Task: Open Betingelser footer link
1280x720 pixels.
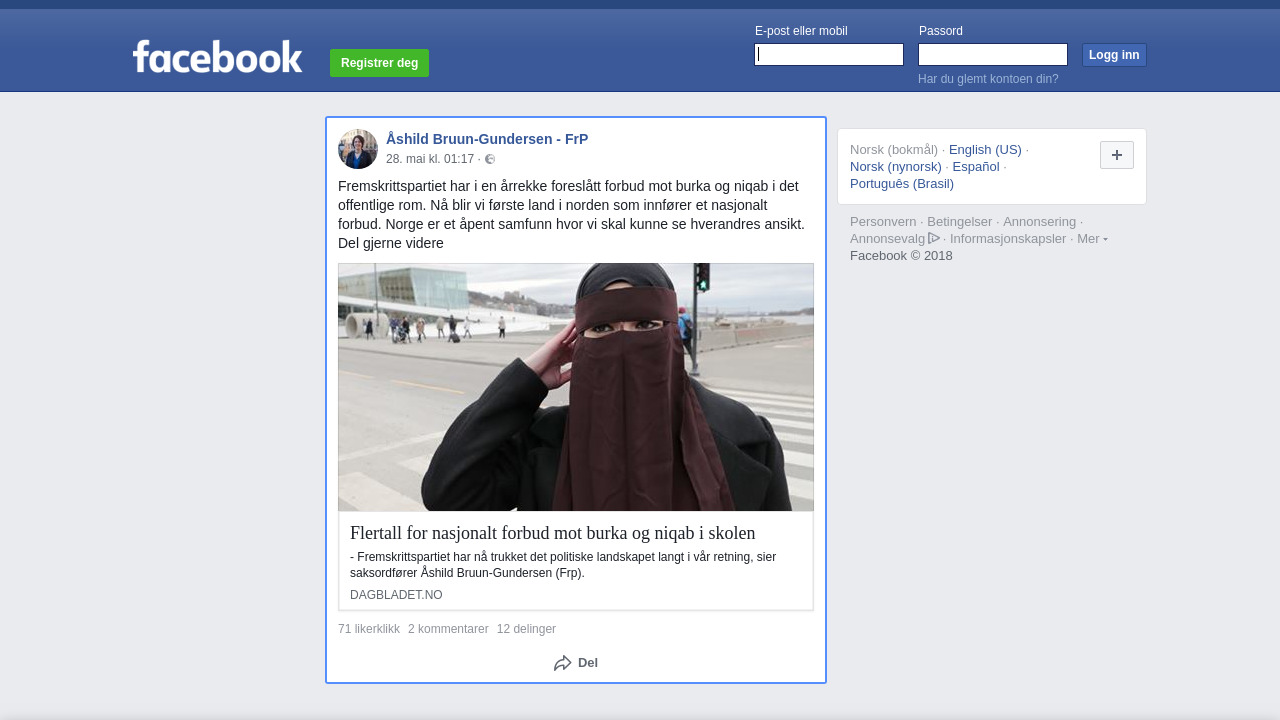Action: tap(960, 222)
